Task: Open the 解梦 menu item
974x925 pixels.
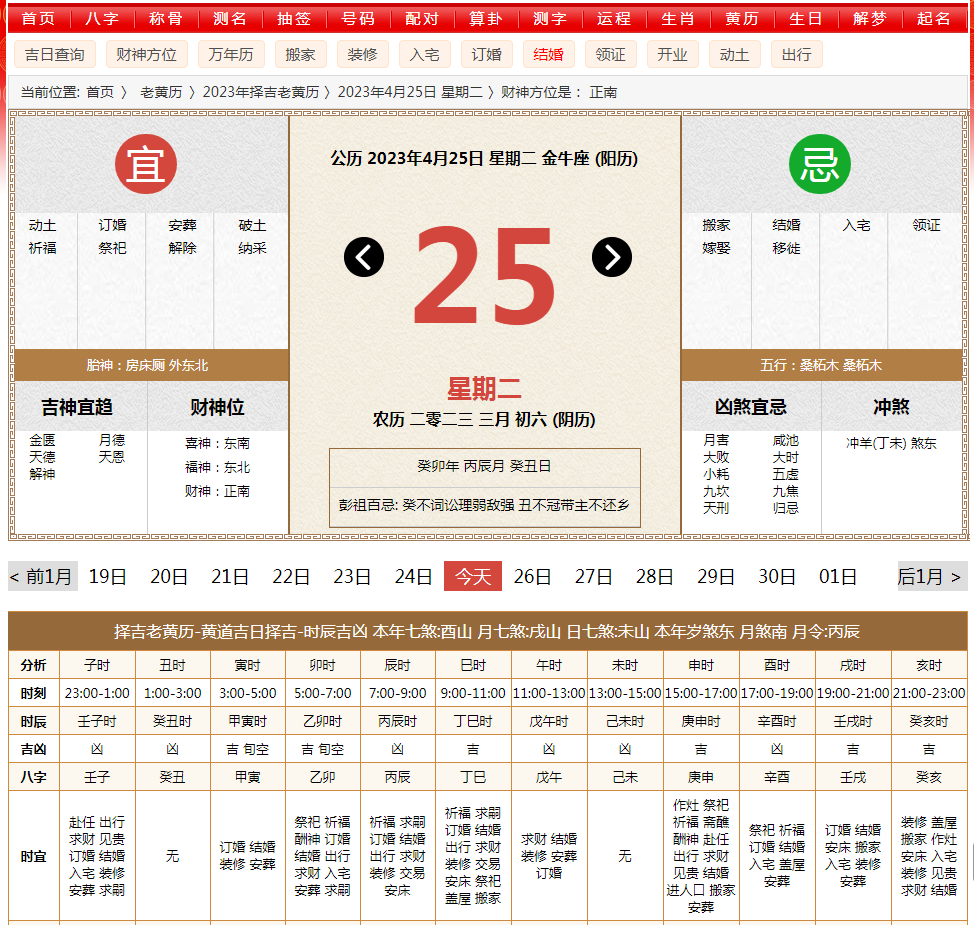Action: [870, 19]
